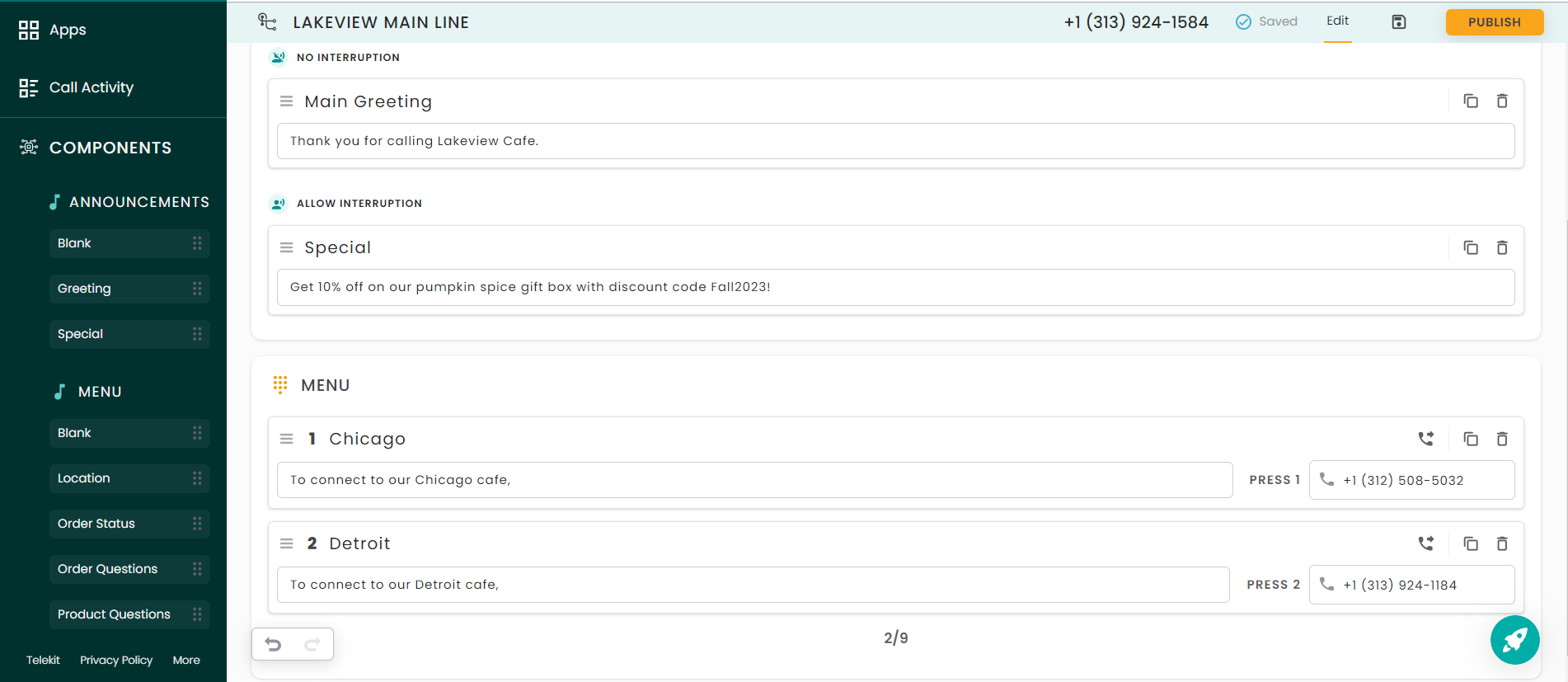Duplicate the Special announcement
1568x682 pixels.
1471,247
